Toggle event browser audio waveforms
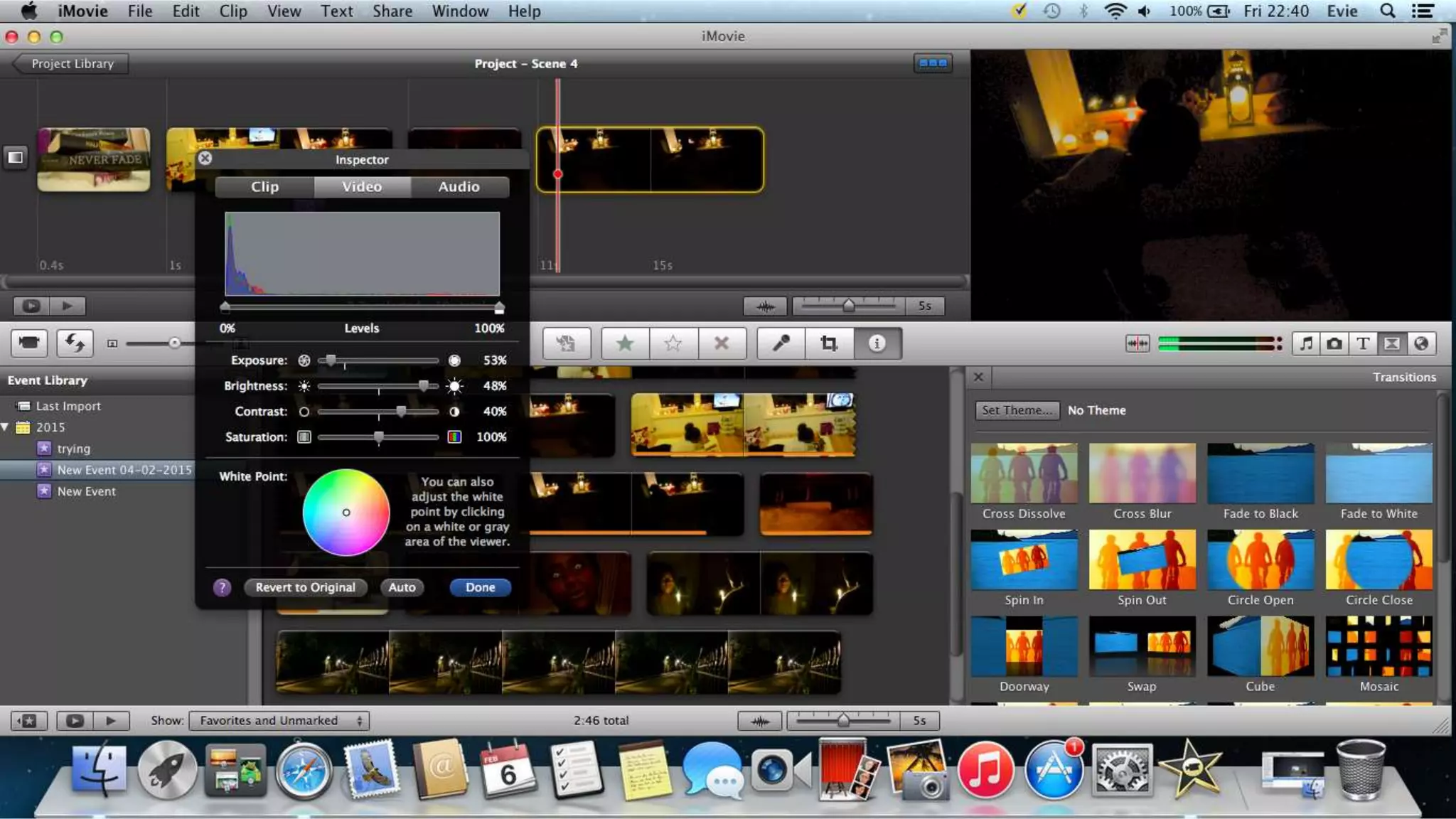 click(x=760, y=721)
